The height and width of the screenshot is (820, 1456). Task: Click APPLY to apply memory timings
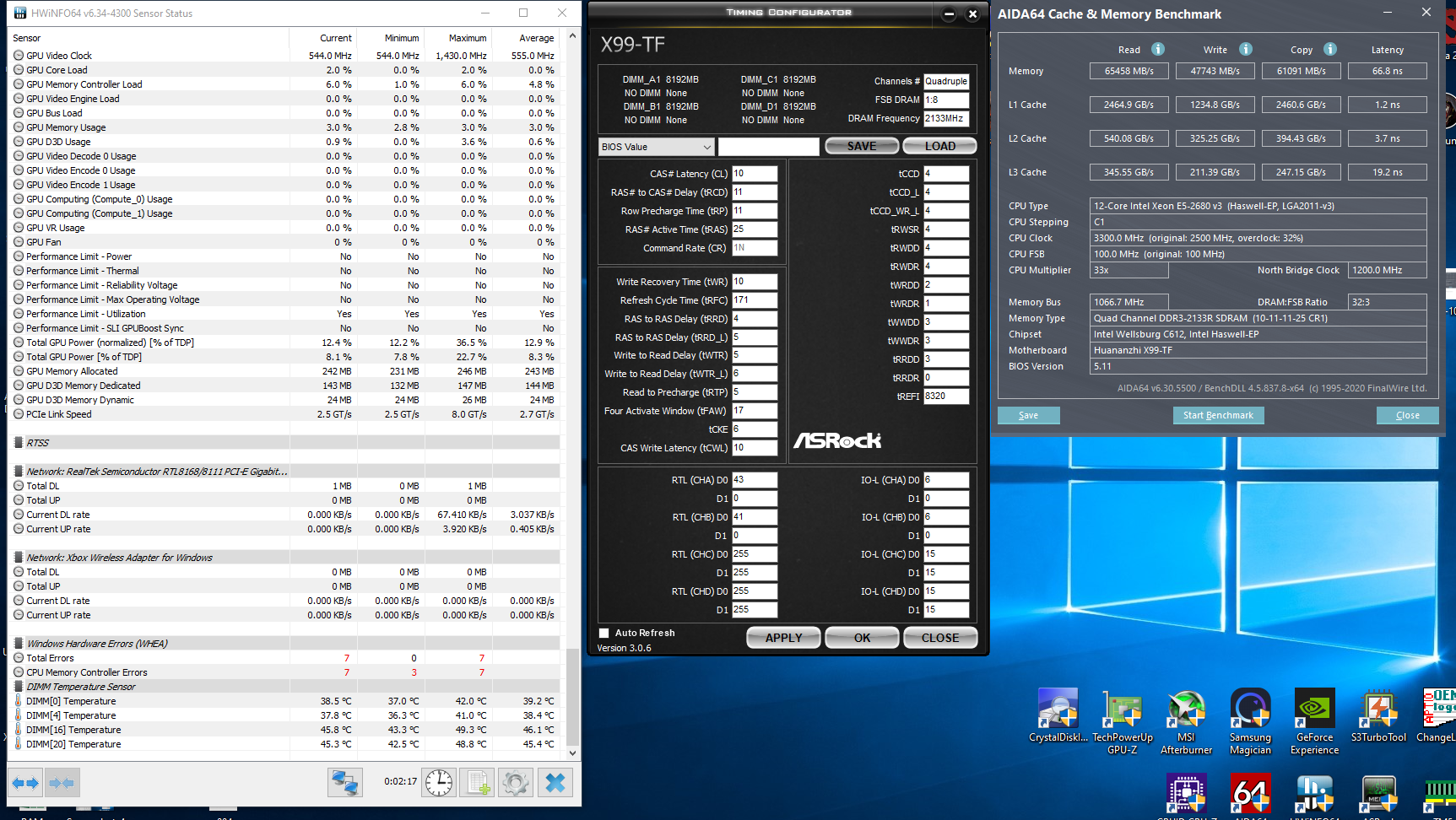(783, 638)
